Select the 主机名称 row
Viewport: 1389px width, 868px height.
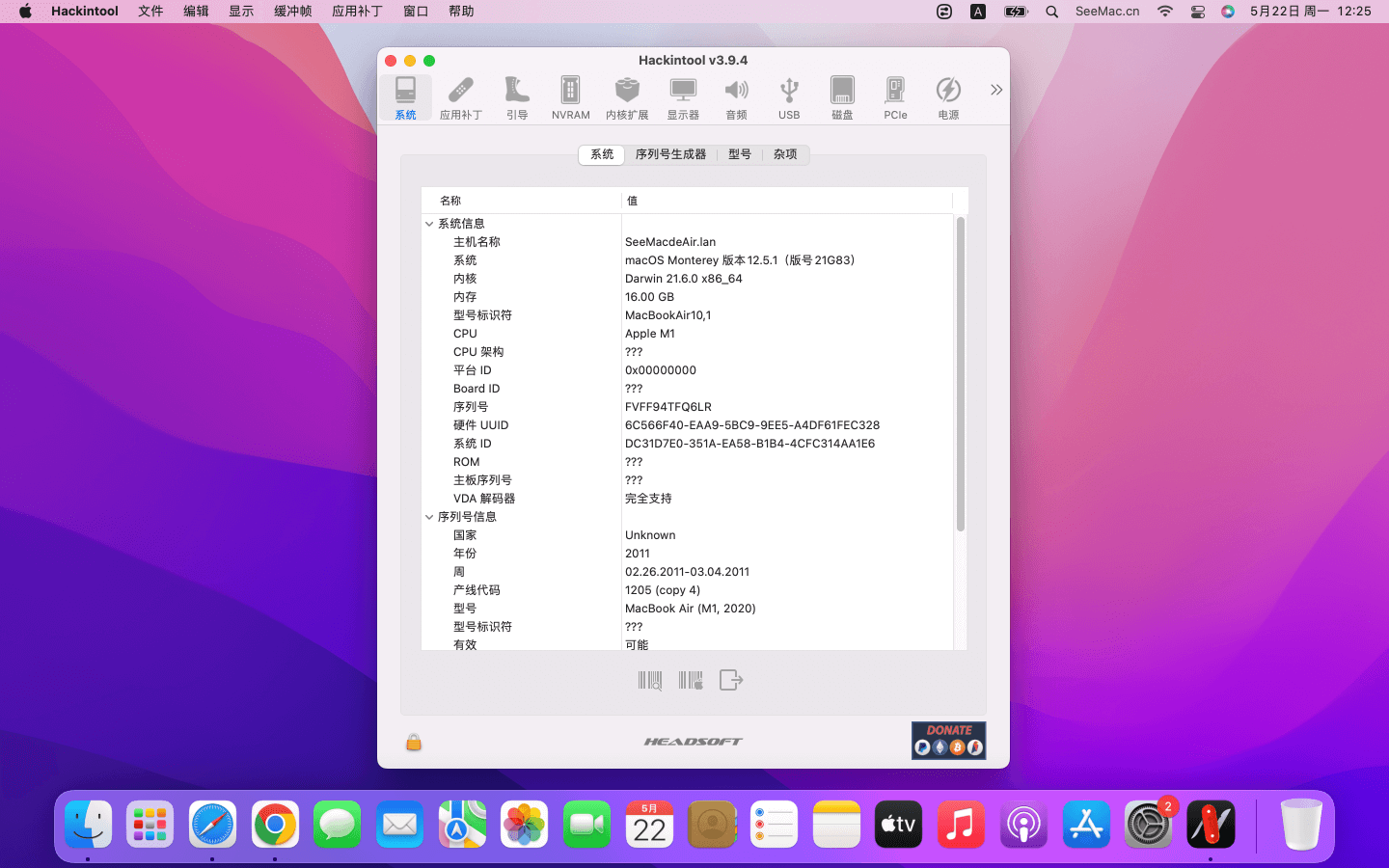(688, 242)
